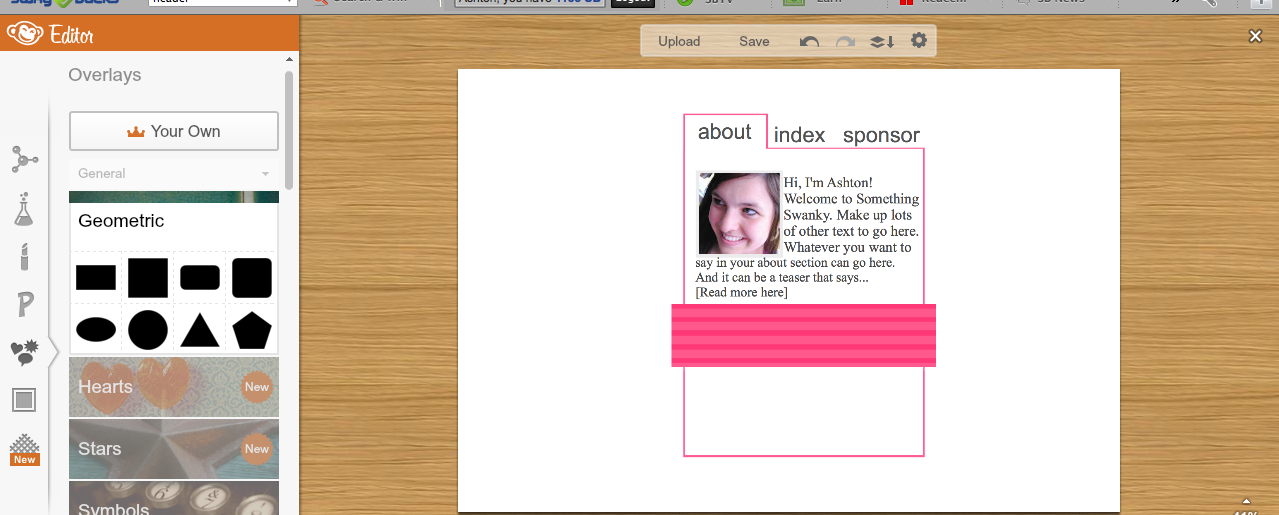The image size is (1279, 515).
Task: Click the Your Own overlay button
Action: tap(174, 131)
